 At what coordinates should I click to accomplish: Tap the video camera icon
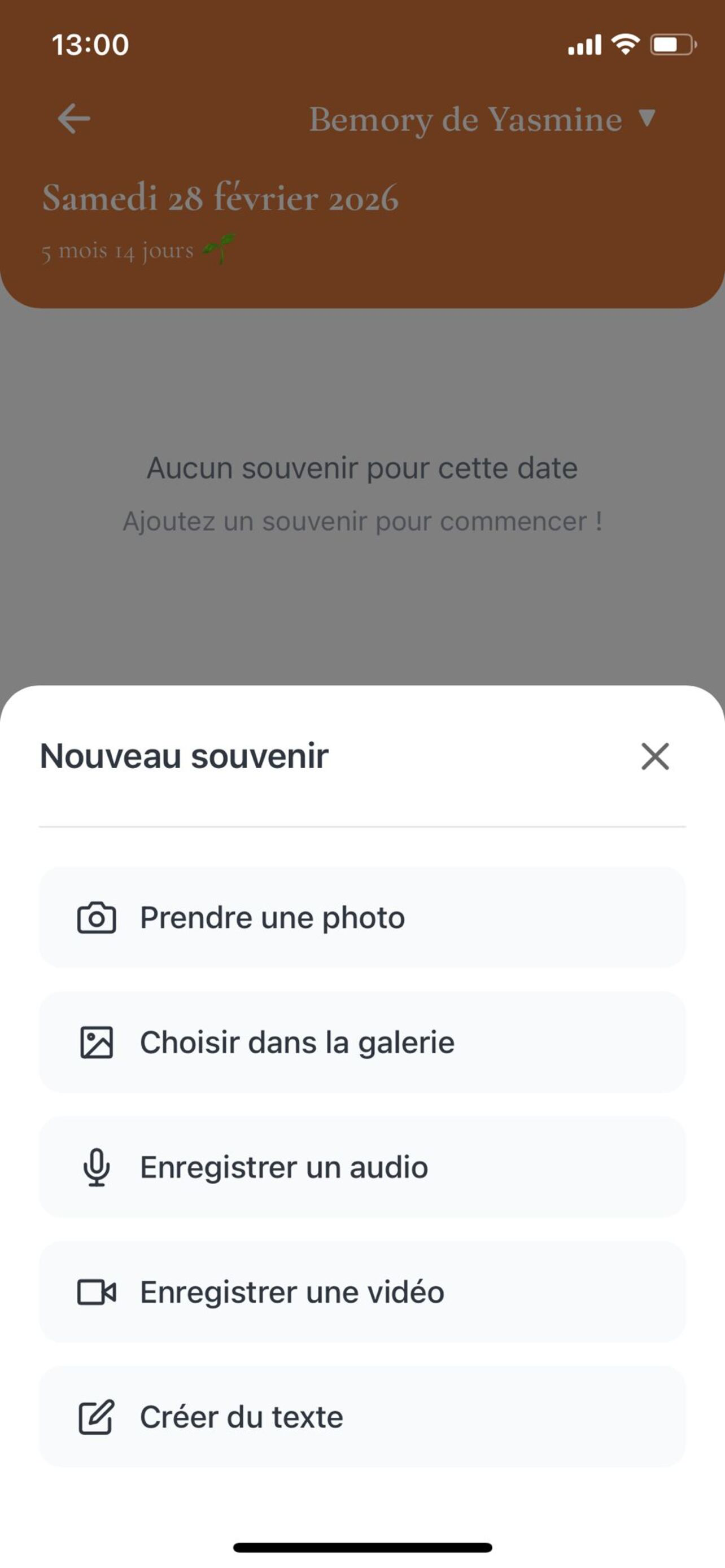tap(96, 1291)
